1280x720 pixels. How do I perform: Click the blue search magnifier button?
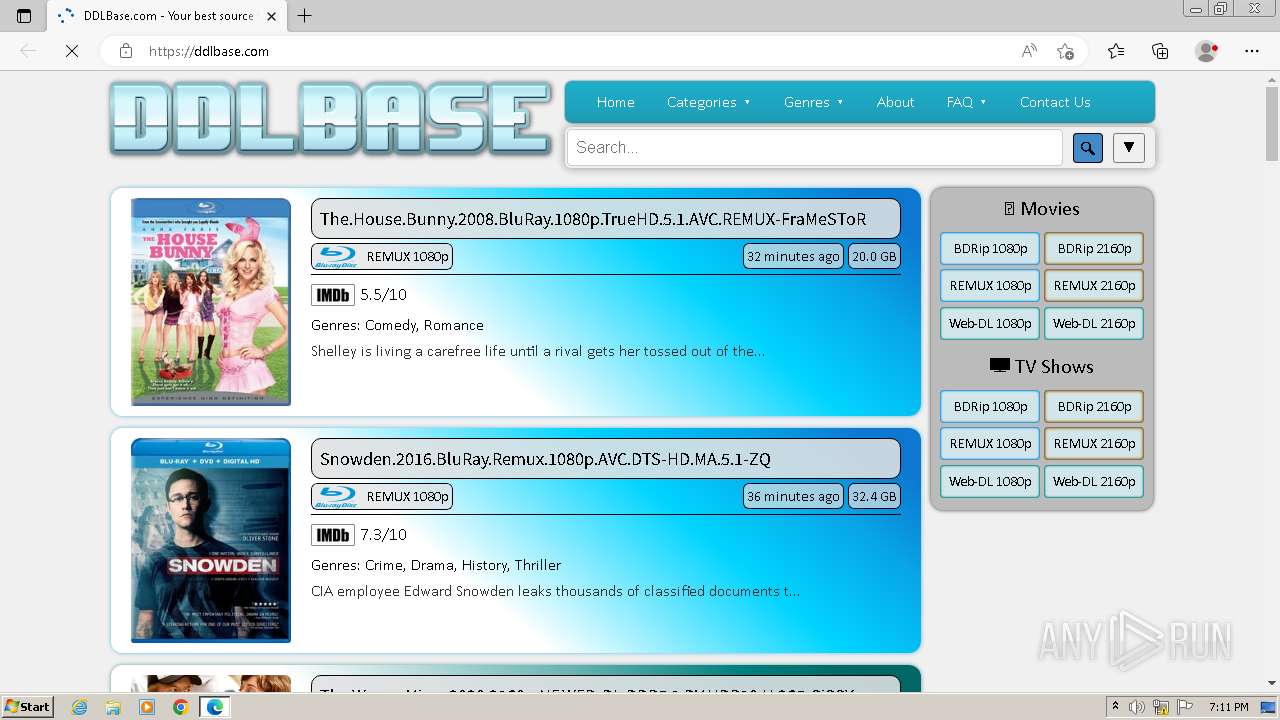1087,148
